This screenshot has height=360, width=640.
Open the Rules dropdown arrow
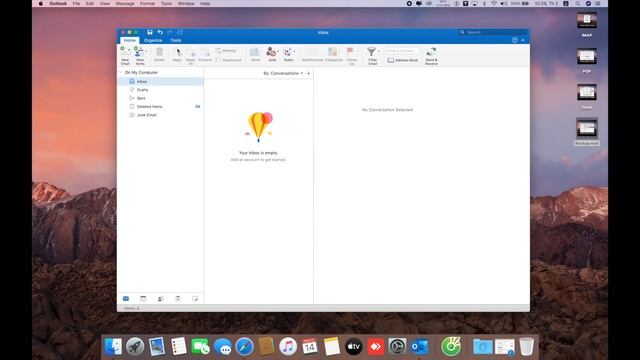(x=294, y=51)
